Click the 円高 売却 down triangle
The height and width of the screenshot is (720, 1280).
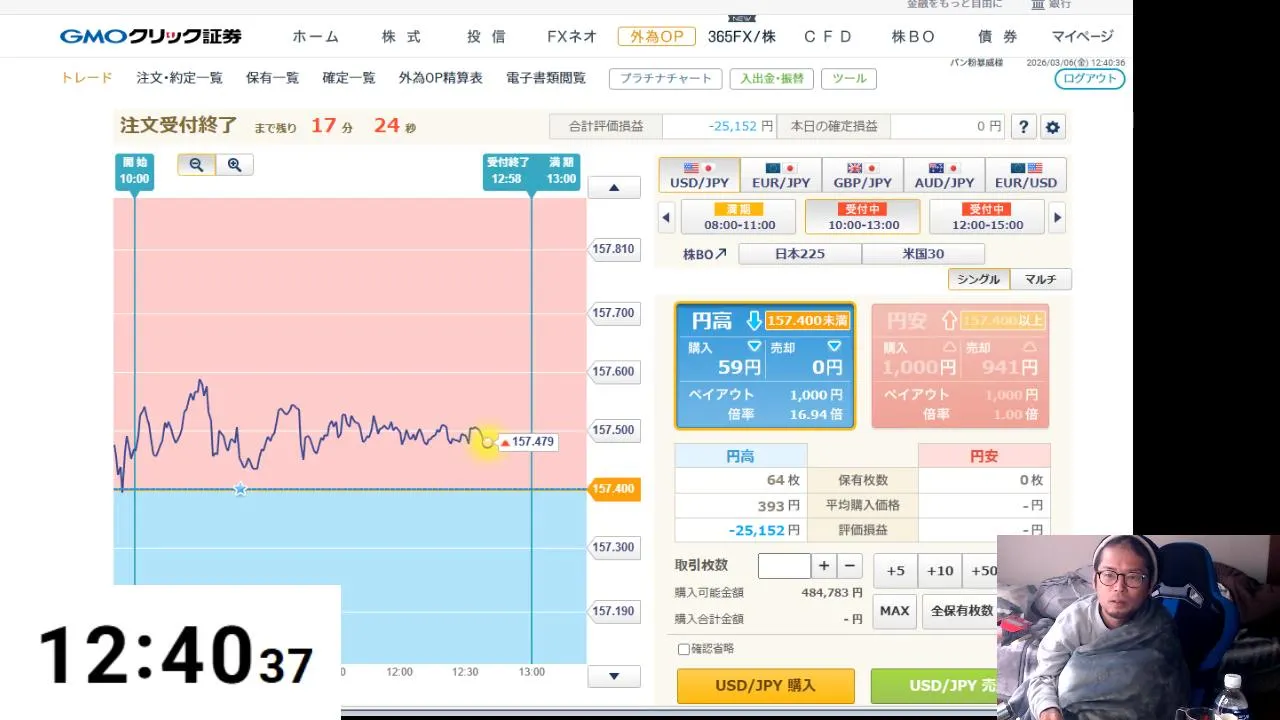834,347
